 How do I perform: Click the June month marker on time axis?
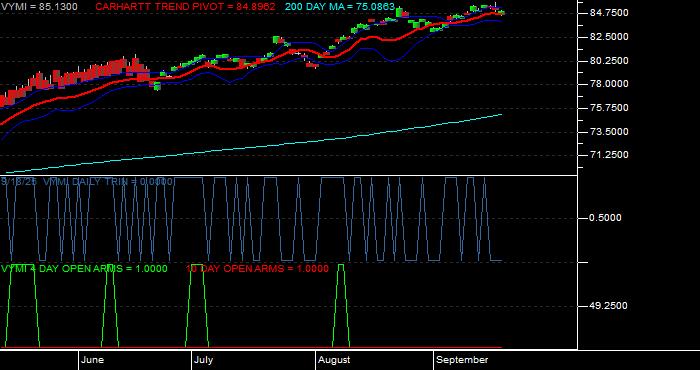(92, 360)
